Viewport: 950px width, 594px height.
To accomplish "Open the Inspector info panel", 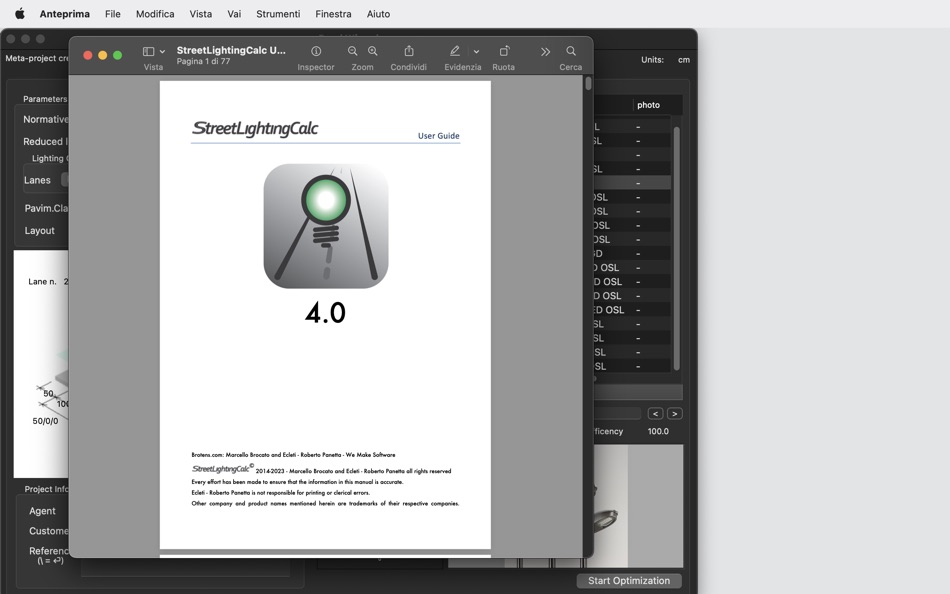I will pyautogui.click(x=316, y=52).
